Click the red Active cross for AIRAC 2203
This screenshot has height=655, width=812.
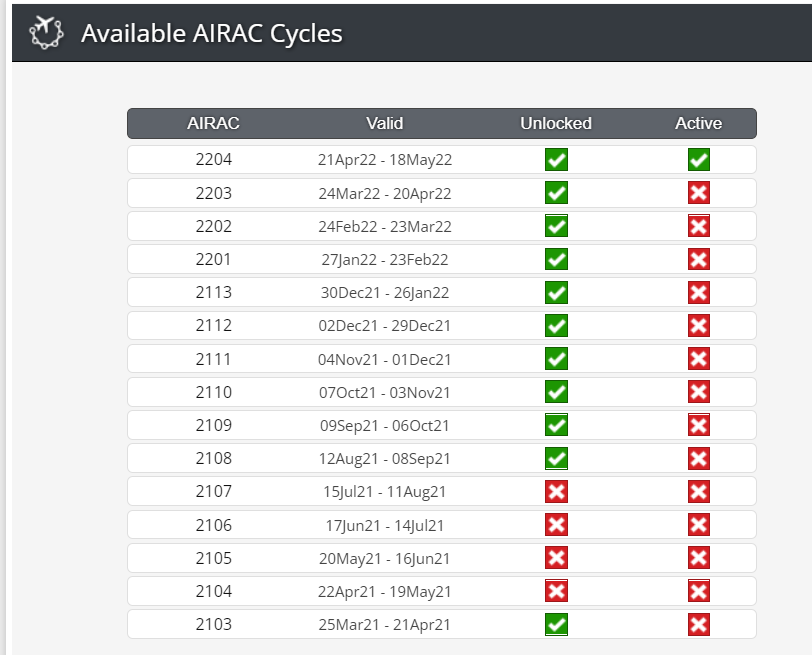click(x=699, y=193)
